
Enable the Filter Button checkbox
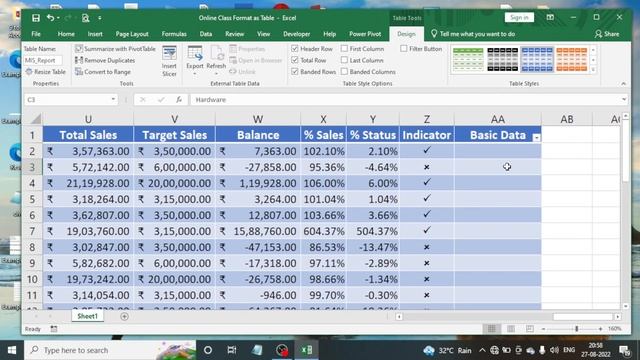point(404,49)
